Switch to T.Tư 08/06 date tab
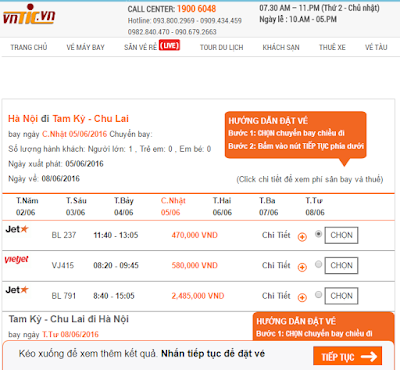Image resolution: width=400 pixels, height=370 pixels. pyautogui.click(x=315, y=206)
